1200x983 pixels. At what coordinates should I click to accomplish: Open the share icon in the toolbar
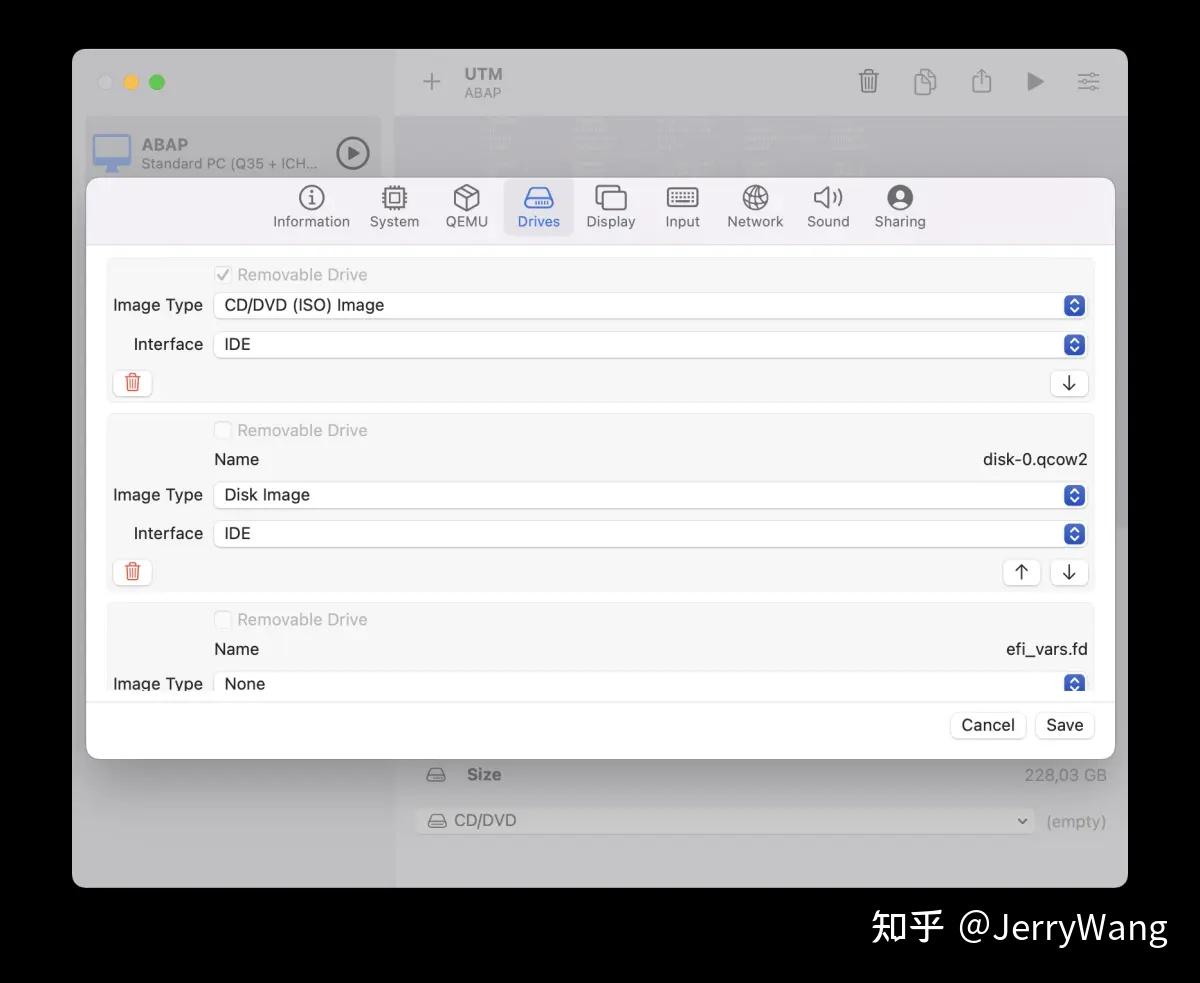981,81
